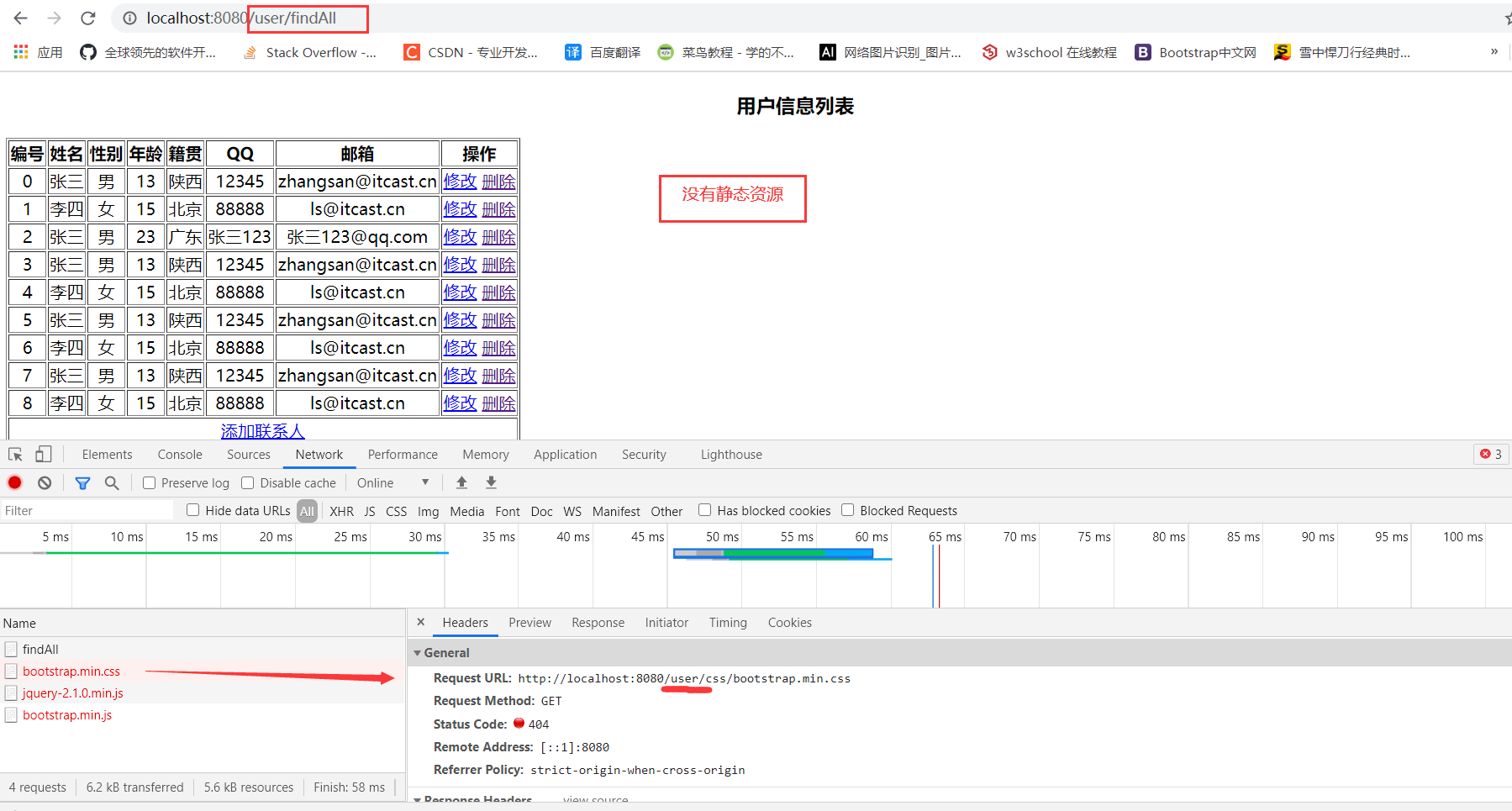Image resolution: width=1512 pixels, height=811 pixels.
Task: Close the request details pane
Action: [421, 623]
